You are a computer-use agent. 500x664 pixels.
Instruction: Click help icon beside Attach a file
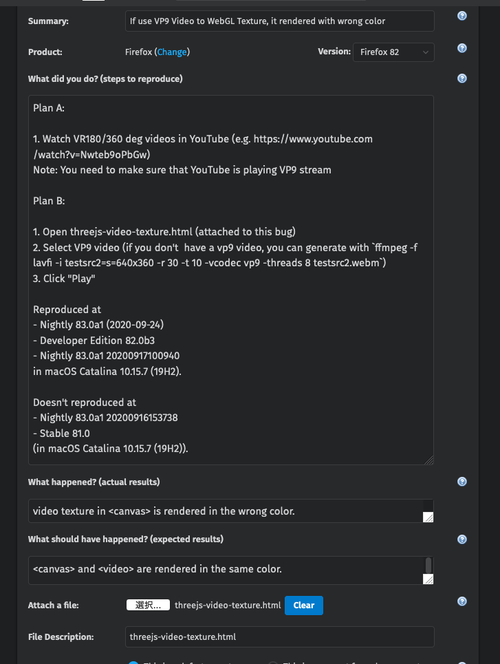pyautogui.click(x=462, y=601)
